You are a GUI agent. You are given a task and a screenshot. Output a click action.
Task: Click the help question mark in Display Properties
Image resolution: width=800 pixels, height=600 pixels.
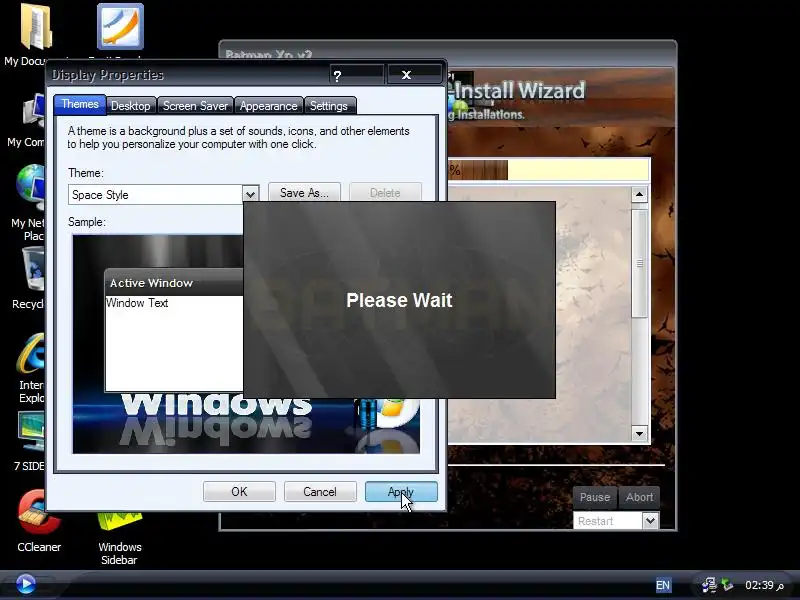[x=356, y=75]
